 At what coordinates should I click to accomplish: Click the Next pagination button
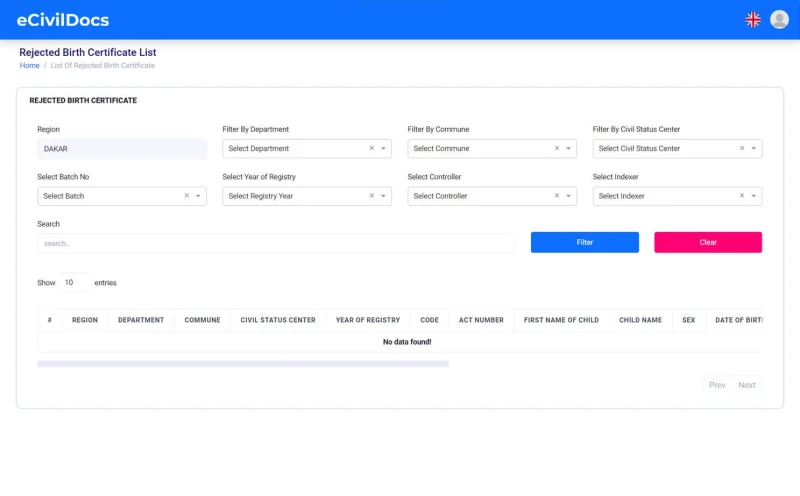(x=747, y=385)
